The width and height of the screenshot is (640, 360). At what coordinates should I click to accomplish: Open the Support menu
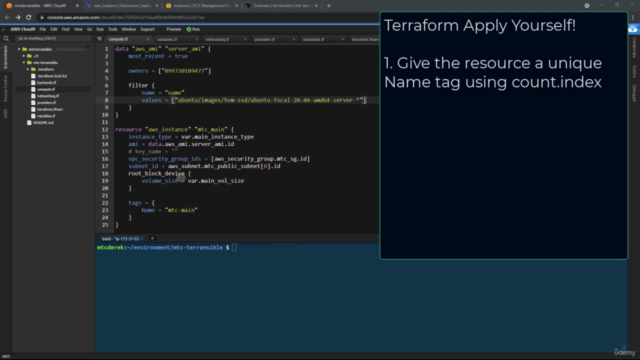click(147, 29)
